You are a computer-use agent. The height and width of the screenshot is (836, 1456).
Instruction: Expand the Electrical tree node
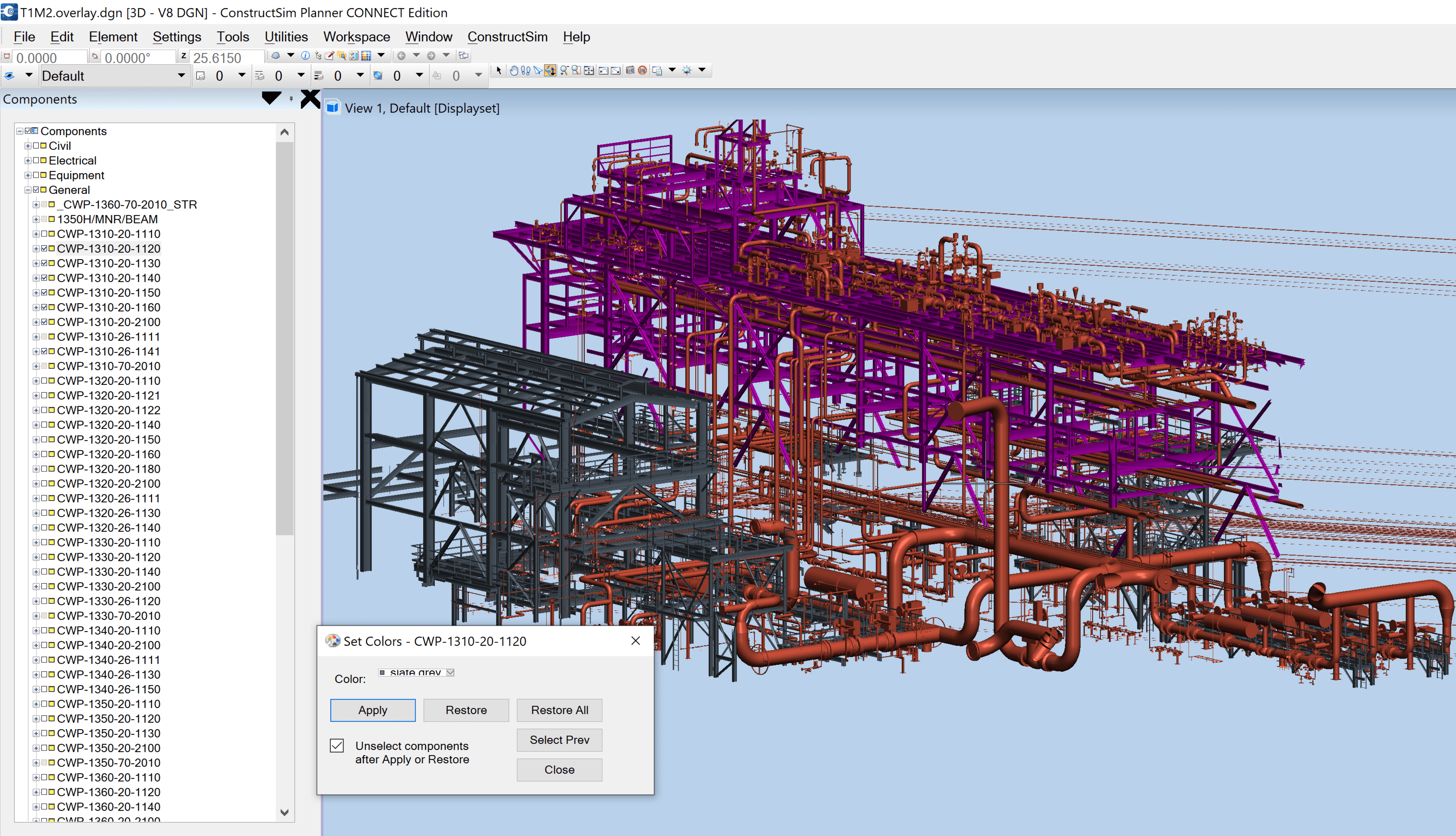28,161
